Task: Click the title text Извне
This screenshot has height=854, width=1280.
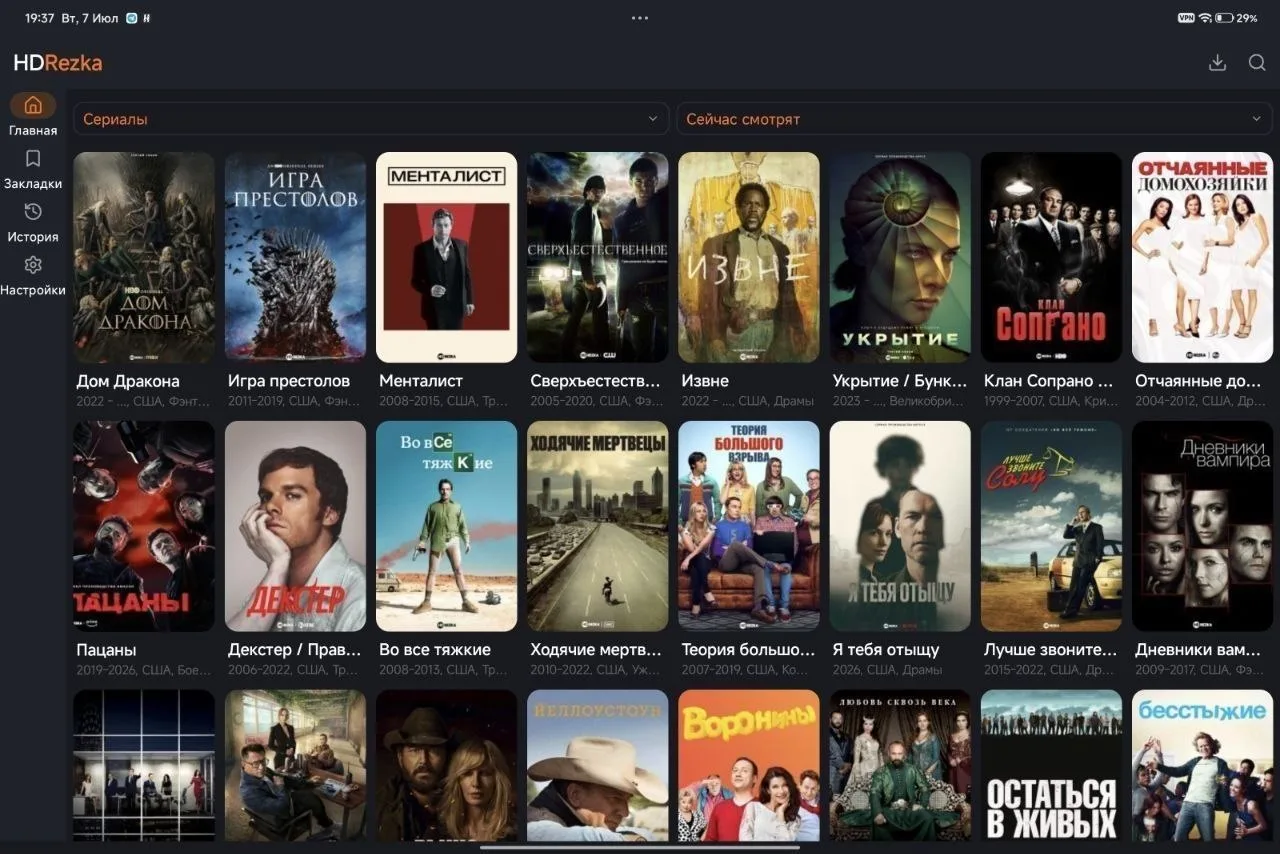Action: coord(705,381)
